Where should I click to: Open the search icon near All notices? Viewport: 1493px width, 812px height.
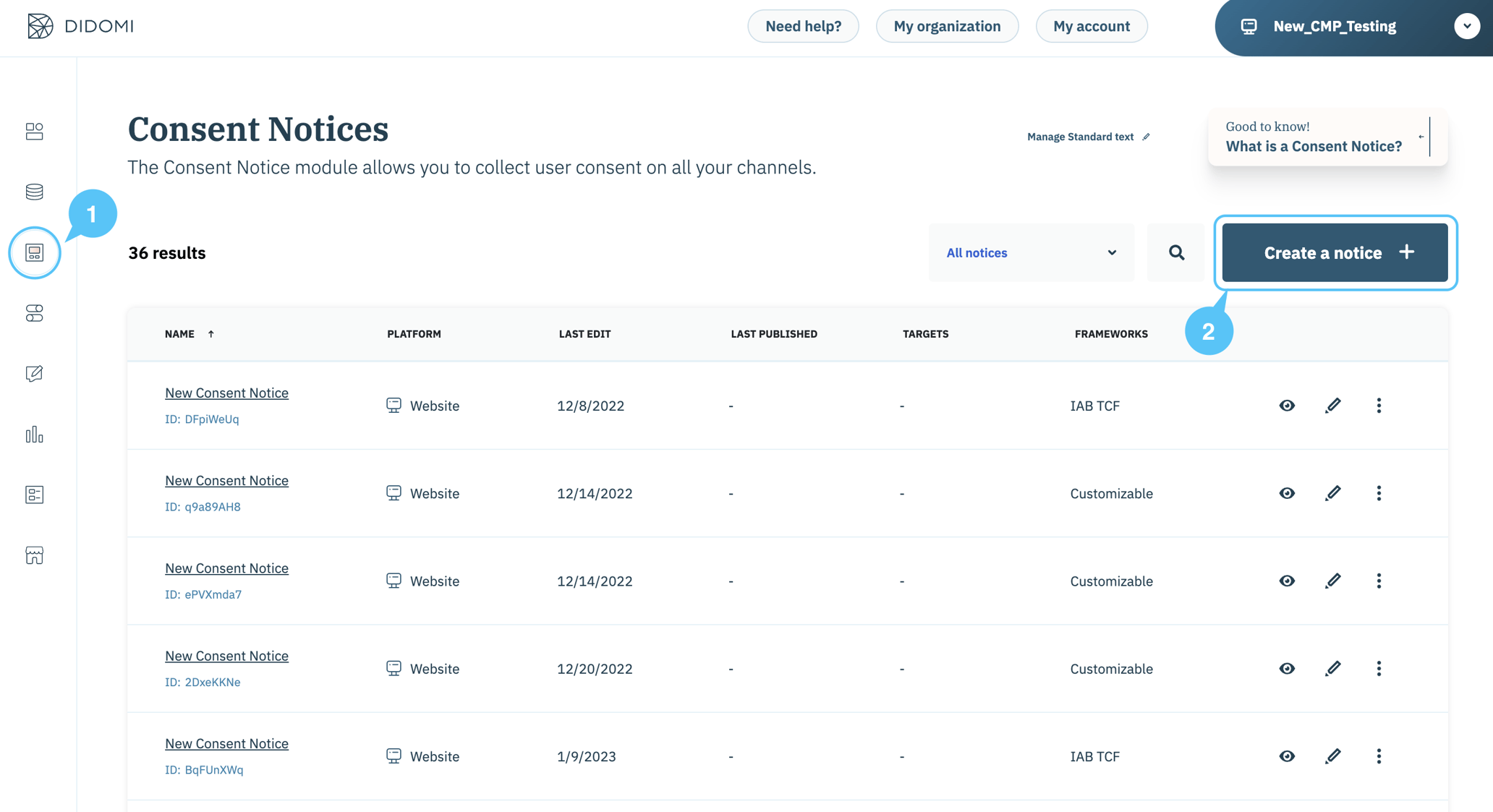pos(1176,252)
